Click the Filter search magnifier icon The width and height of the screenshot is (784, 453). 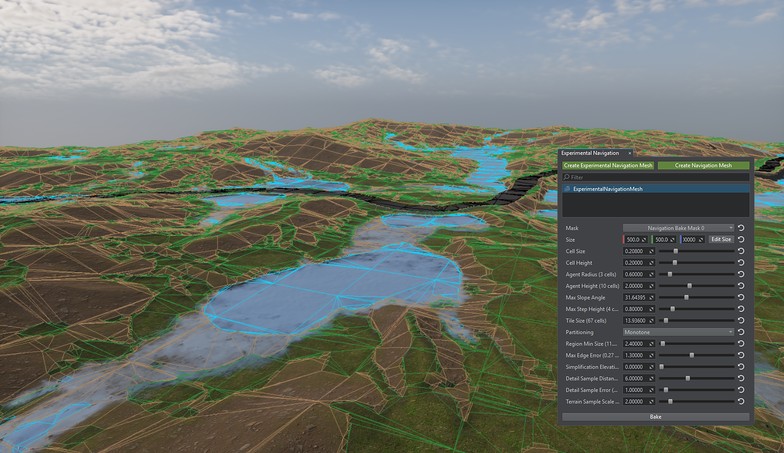[566, 177]
